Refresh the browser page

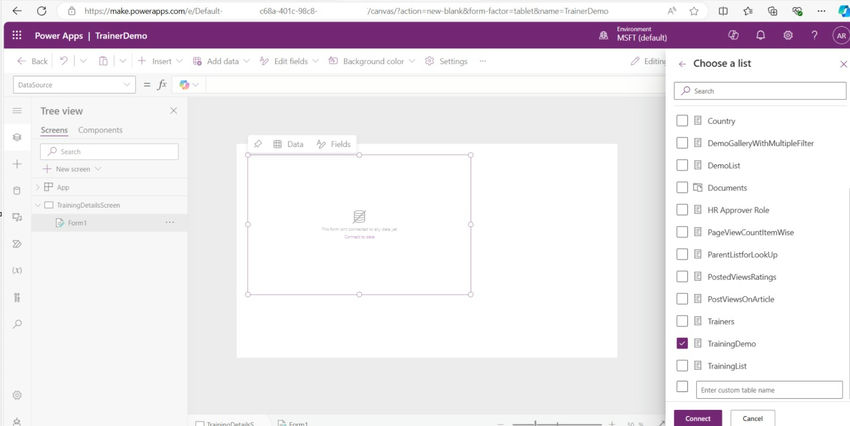[x=42, y=11]
